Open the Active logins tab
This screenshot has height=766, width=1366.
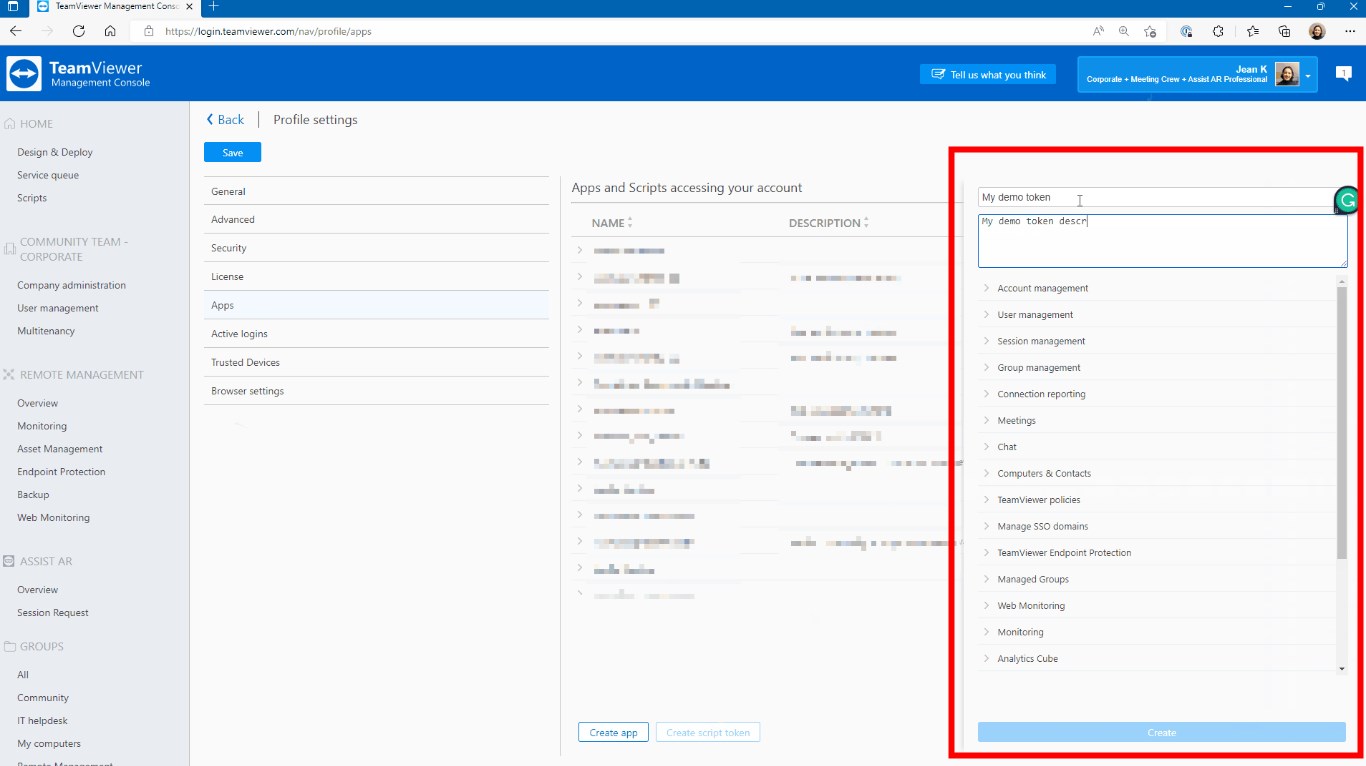tap(376, 334)
